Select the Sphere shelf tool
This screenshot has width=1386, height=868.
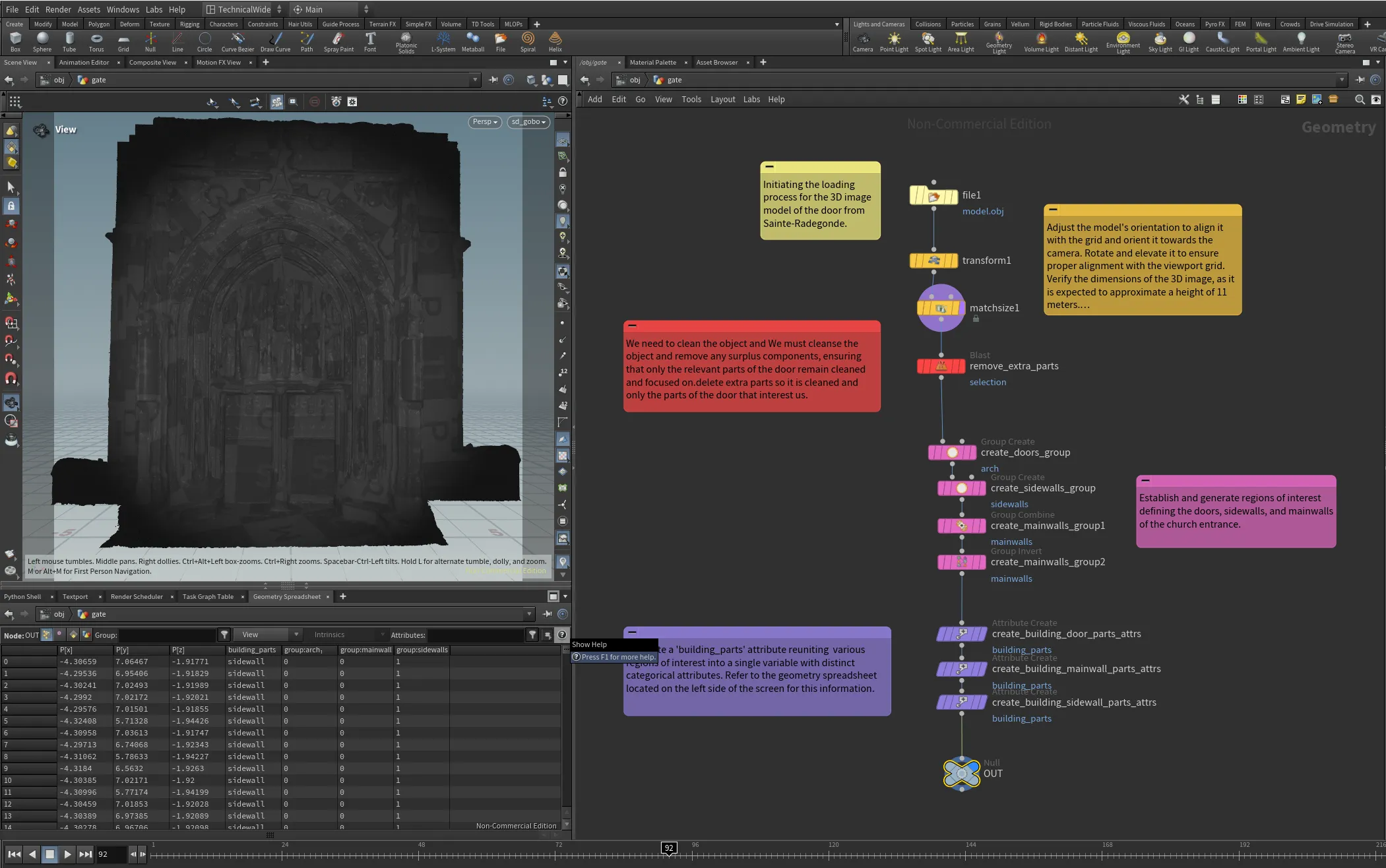42,42
